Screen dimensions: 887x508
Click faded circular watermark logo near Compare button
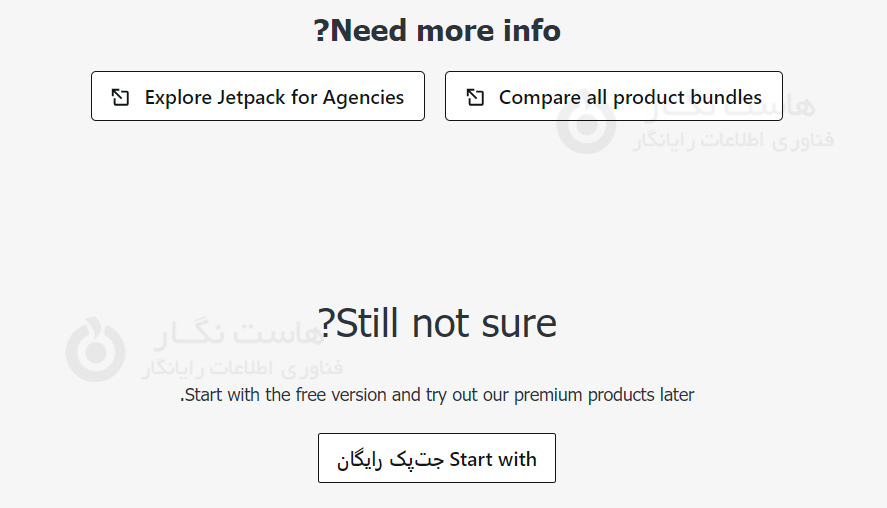pyautogui.click(x=586, y=126)
